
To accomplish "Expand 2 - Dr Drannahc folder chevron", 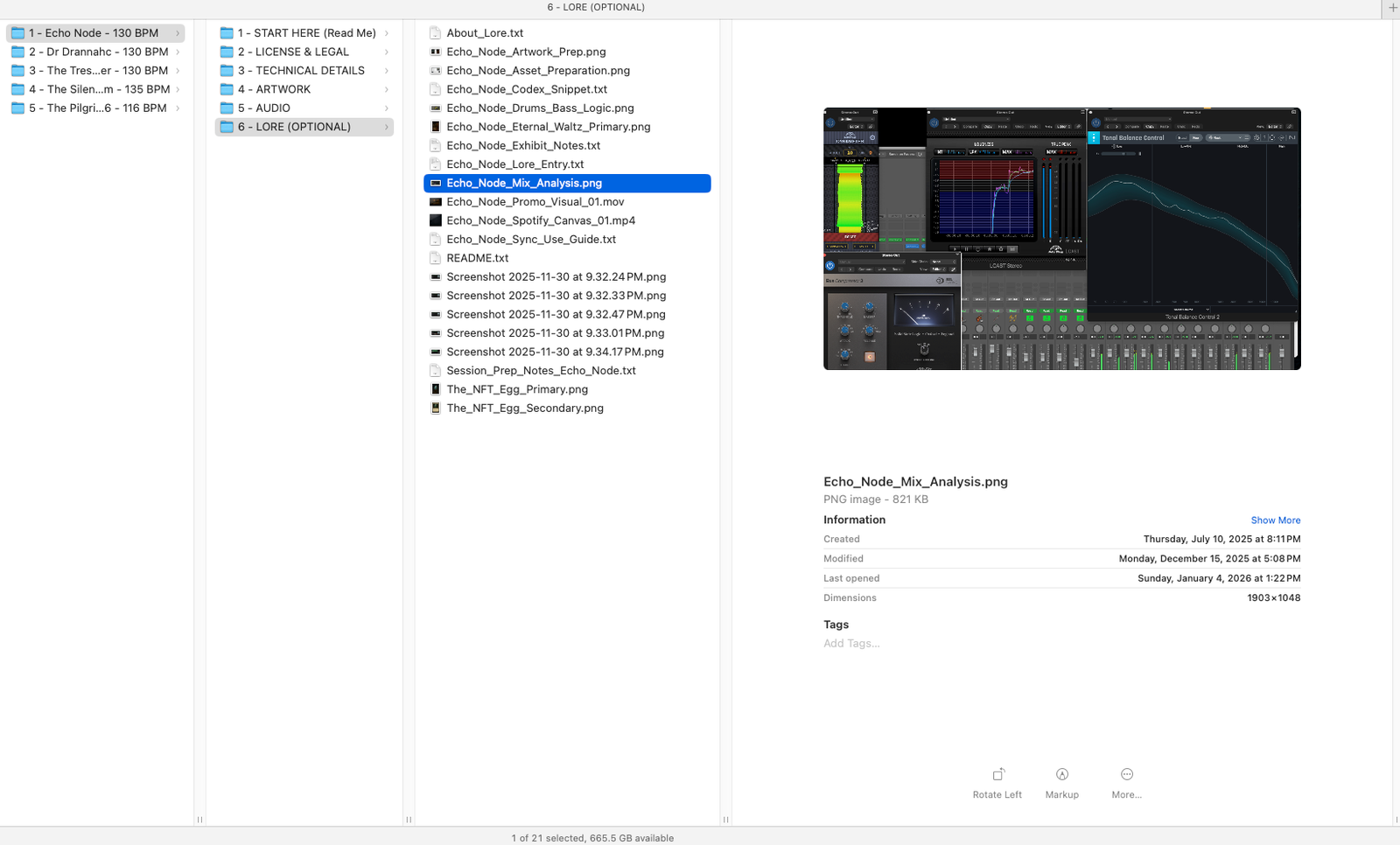I will tap(178, 52).
